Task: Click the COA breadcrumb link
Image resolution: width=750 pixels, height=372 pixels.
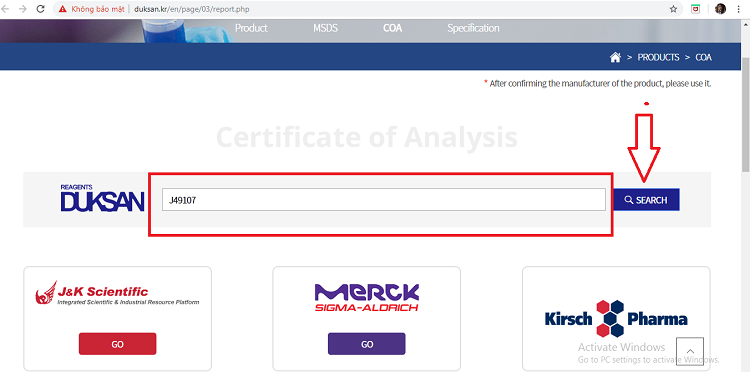Action: point(704,57)
